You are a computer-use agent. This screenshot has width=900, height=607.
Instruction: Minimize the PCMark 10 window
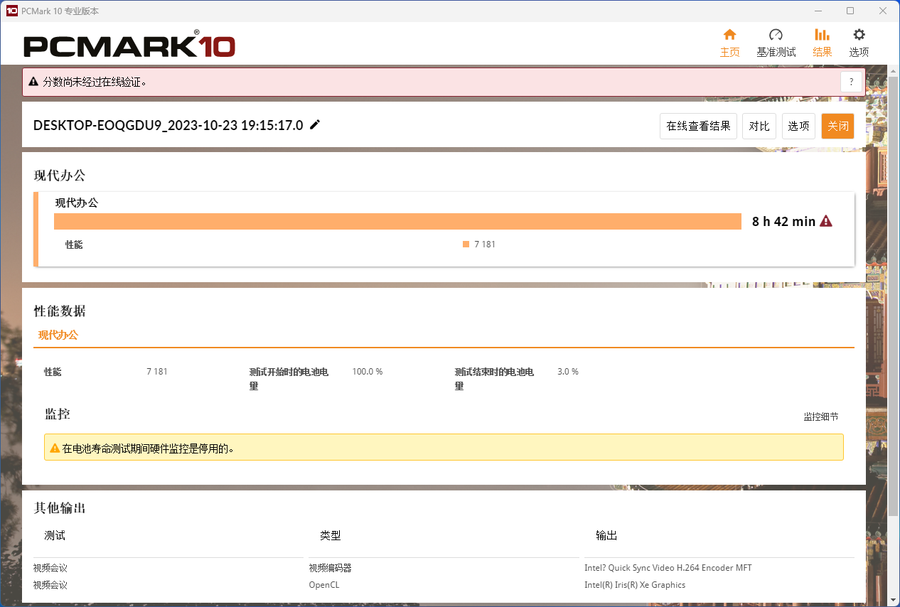point(818,11)
